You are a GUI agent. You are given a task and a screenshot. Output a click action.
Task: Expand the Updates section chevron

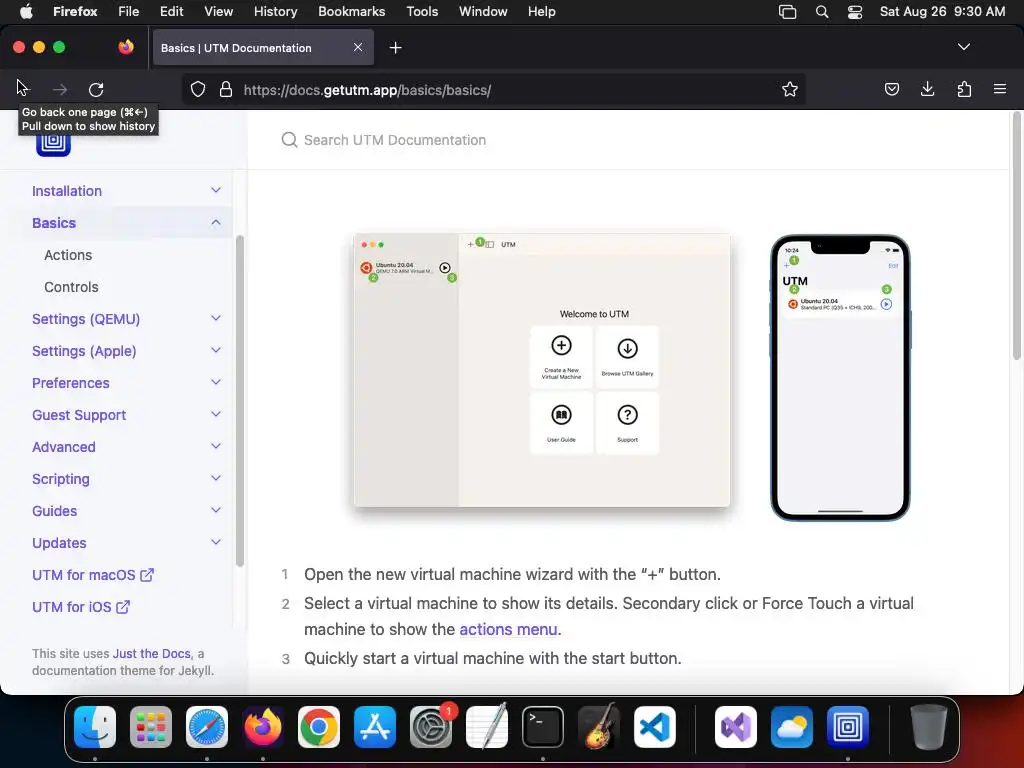[216, 542]
